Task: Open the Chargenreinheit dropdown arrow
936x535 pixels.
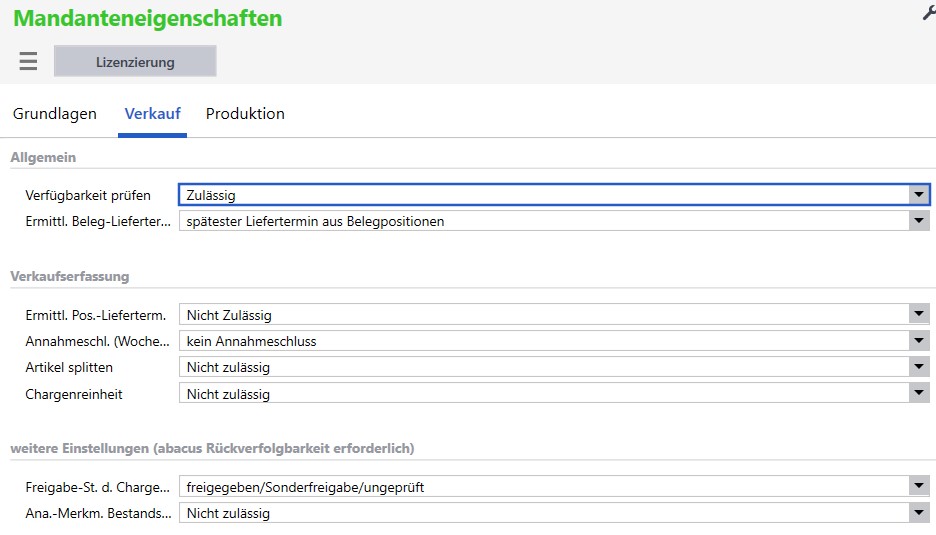Action: (x=919, y=394)
